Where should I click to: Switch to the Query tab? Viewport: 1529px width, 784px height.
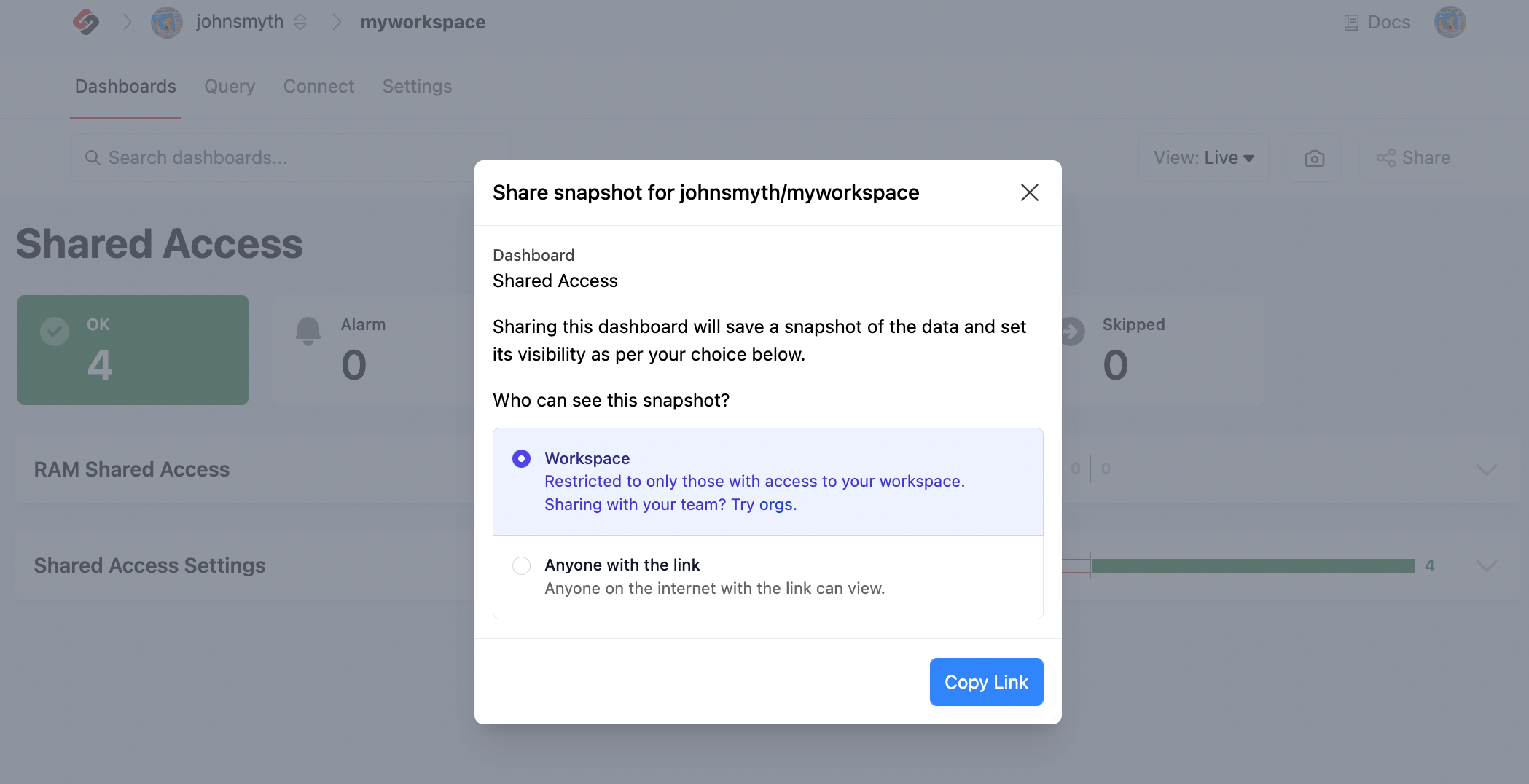pyautogui.click(x=230, y=86)
